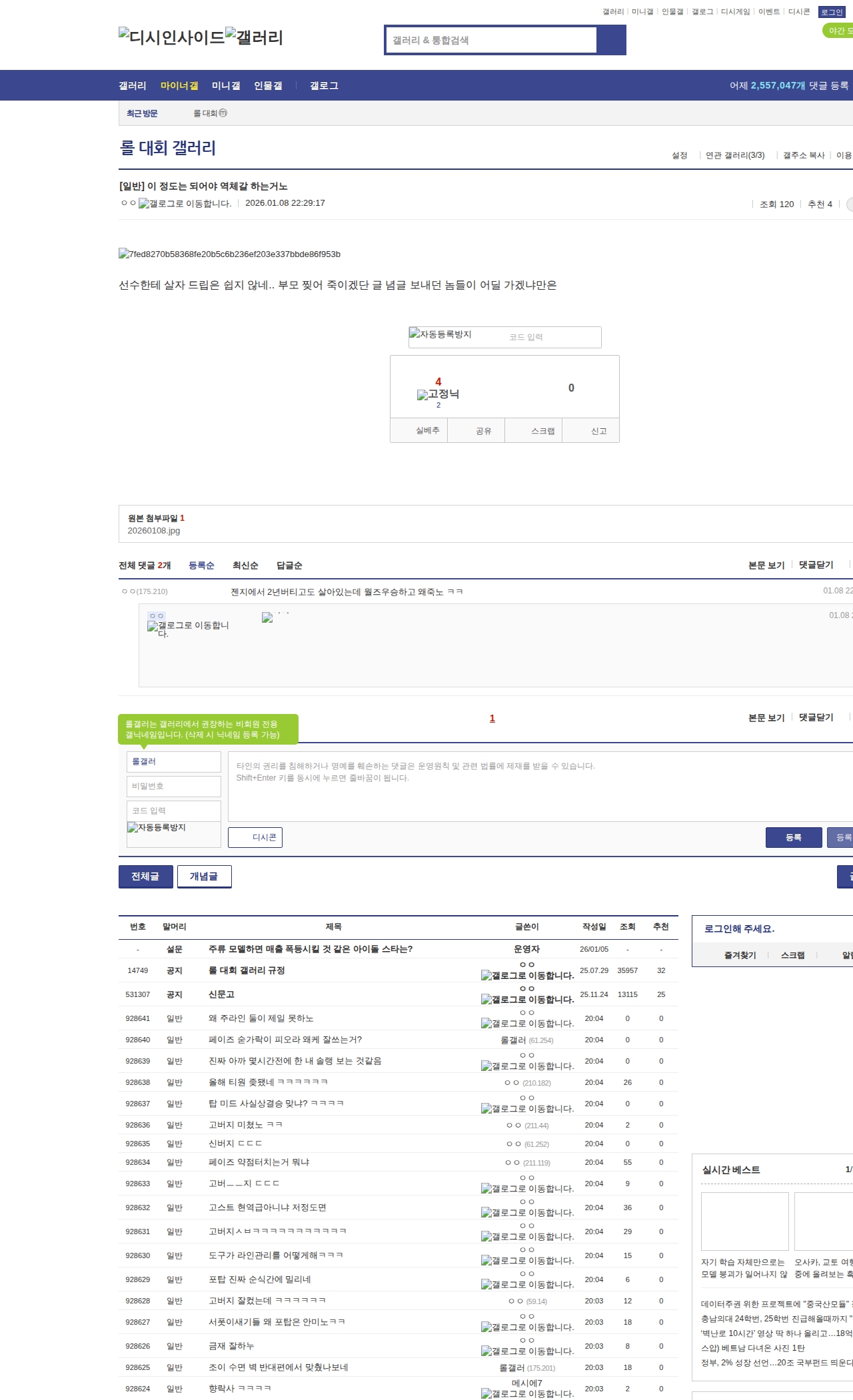The image size is (853, 1400).
Task: Click into the 비밀번호 field in the comment form
Action: tap(174, 786)
